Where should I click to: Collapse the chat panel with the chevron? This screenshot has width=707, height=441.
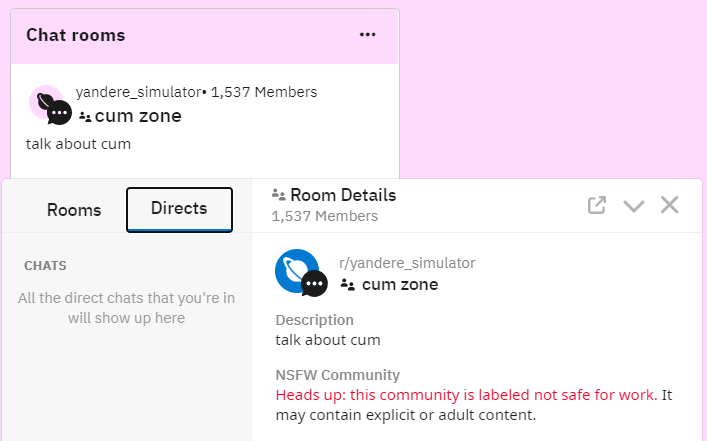coord(634,206)
